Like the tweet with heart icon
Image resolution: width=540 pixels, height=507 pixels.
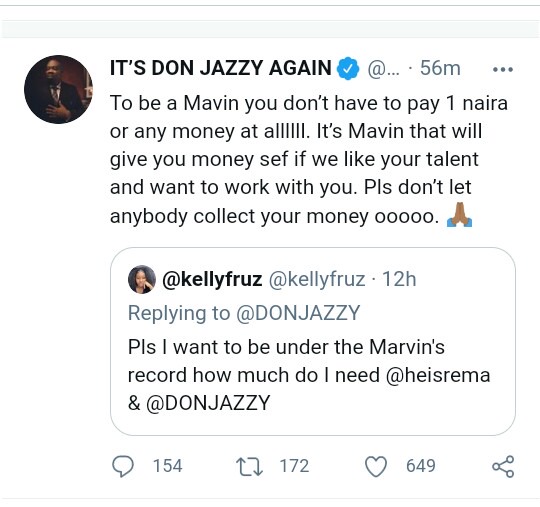pos(376,467)
